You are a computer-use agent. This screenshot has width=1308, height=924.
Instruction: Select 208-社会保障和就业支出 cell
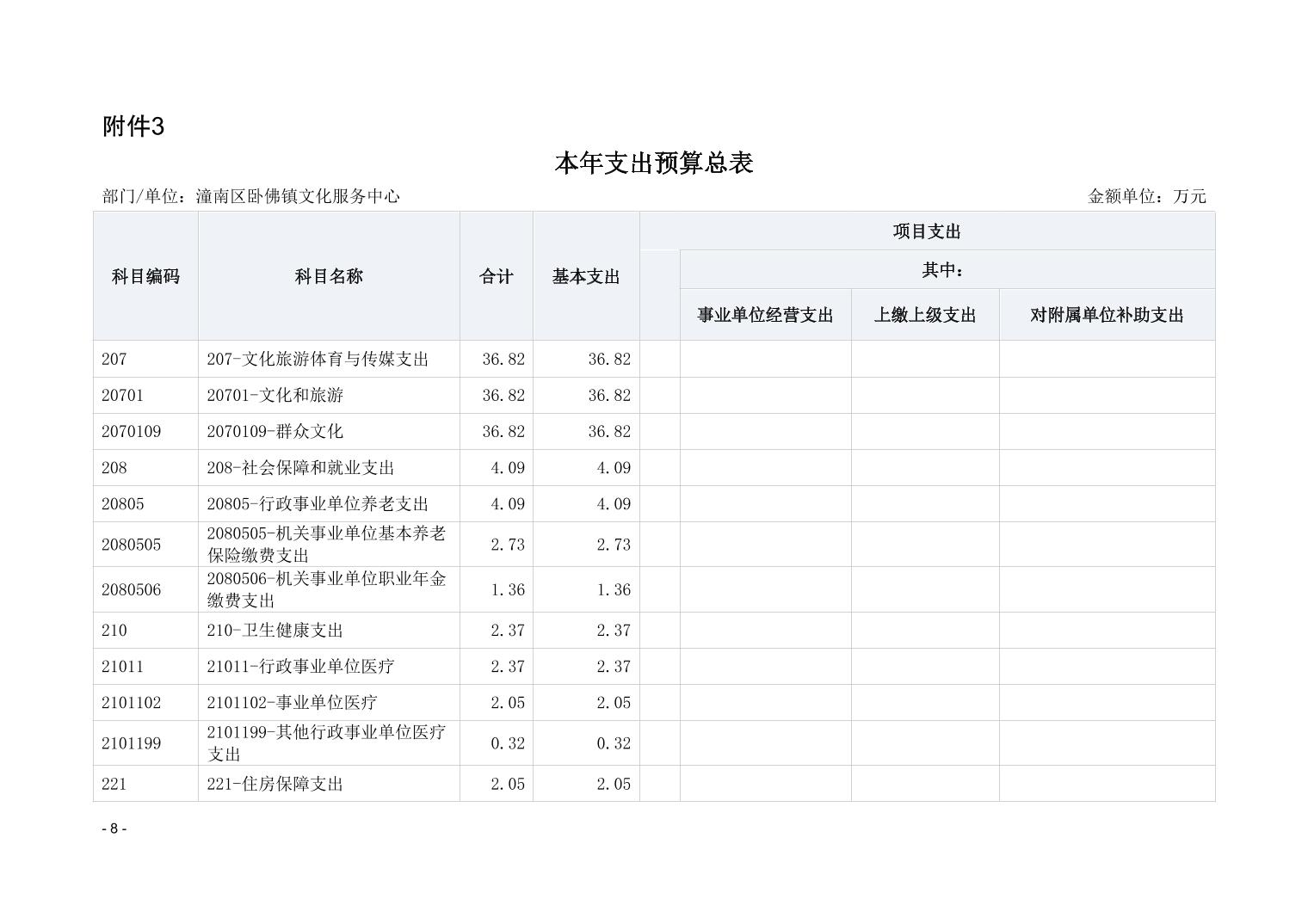coord(329,467)
